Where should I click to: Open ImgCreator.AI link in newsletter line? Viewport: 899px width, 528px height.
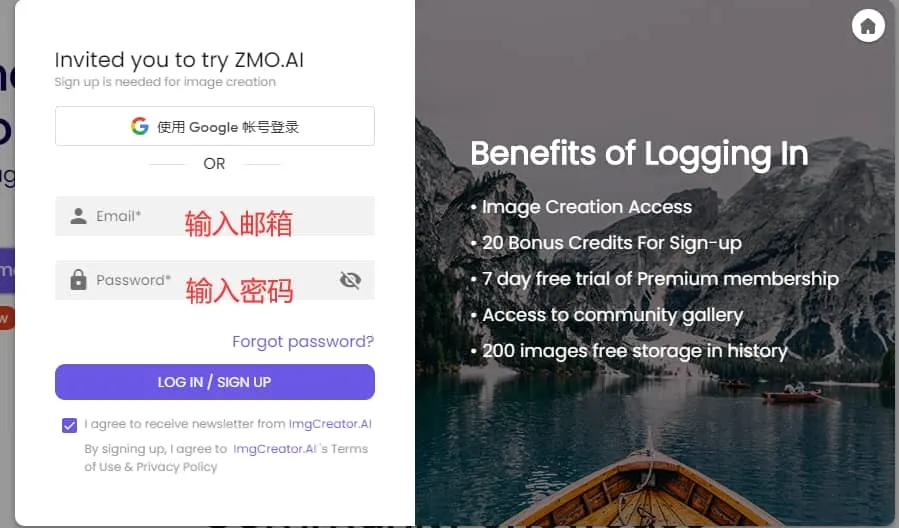(330, 424)
